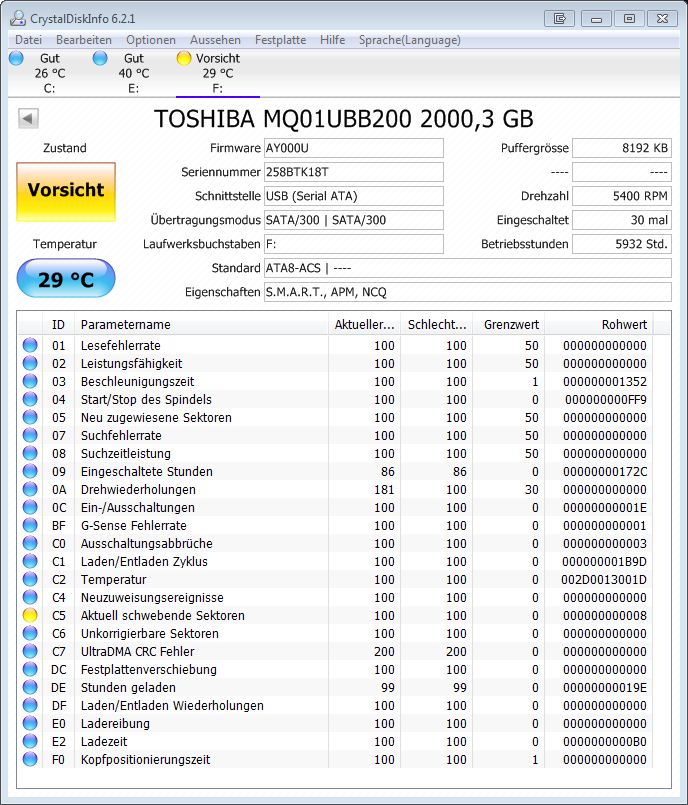Open the Aussehen menu
Image resolution: width=688 pixels, height=805 pixels.
coord(215,40)
